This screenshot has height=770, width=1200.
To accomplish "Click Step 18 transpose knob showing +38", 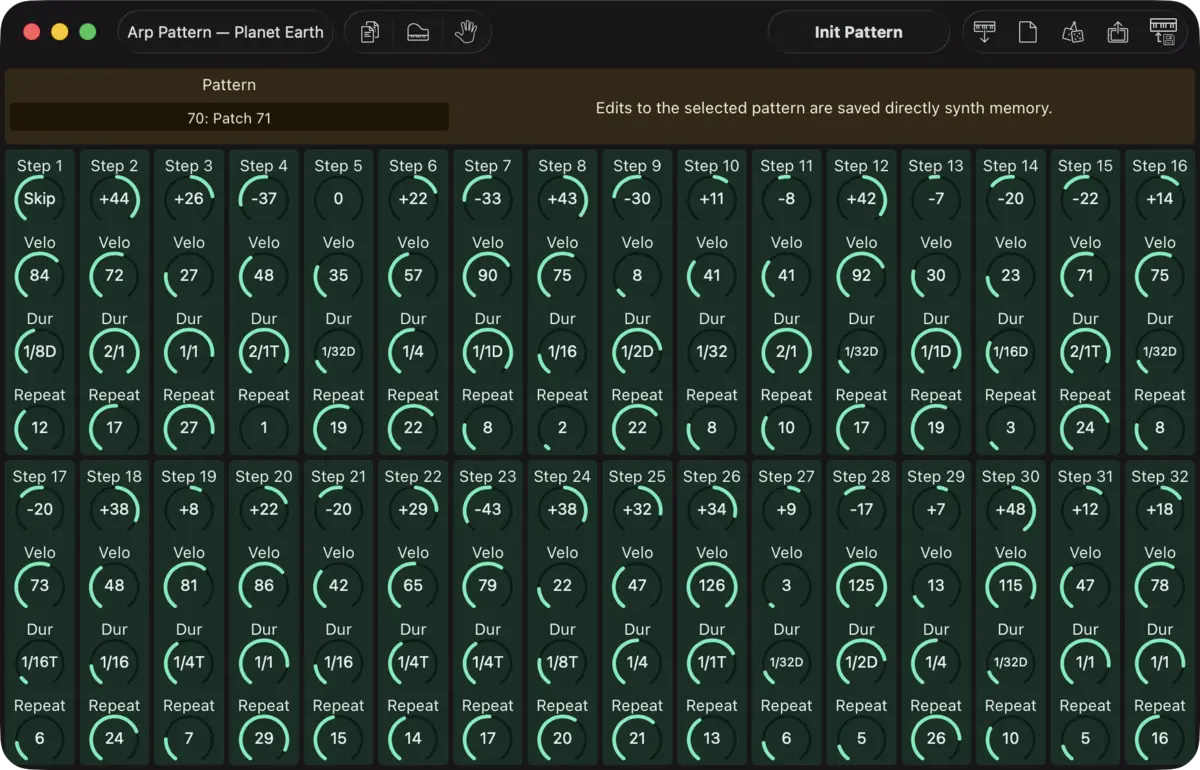I will click(x=114, y=510).
